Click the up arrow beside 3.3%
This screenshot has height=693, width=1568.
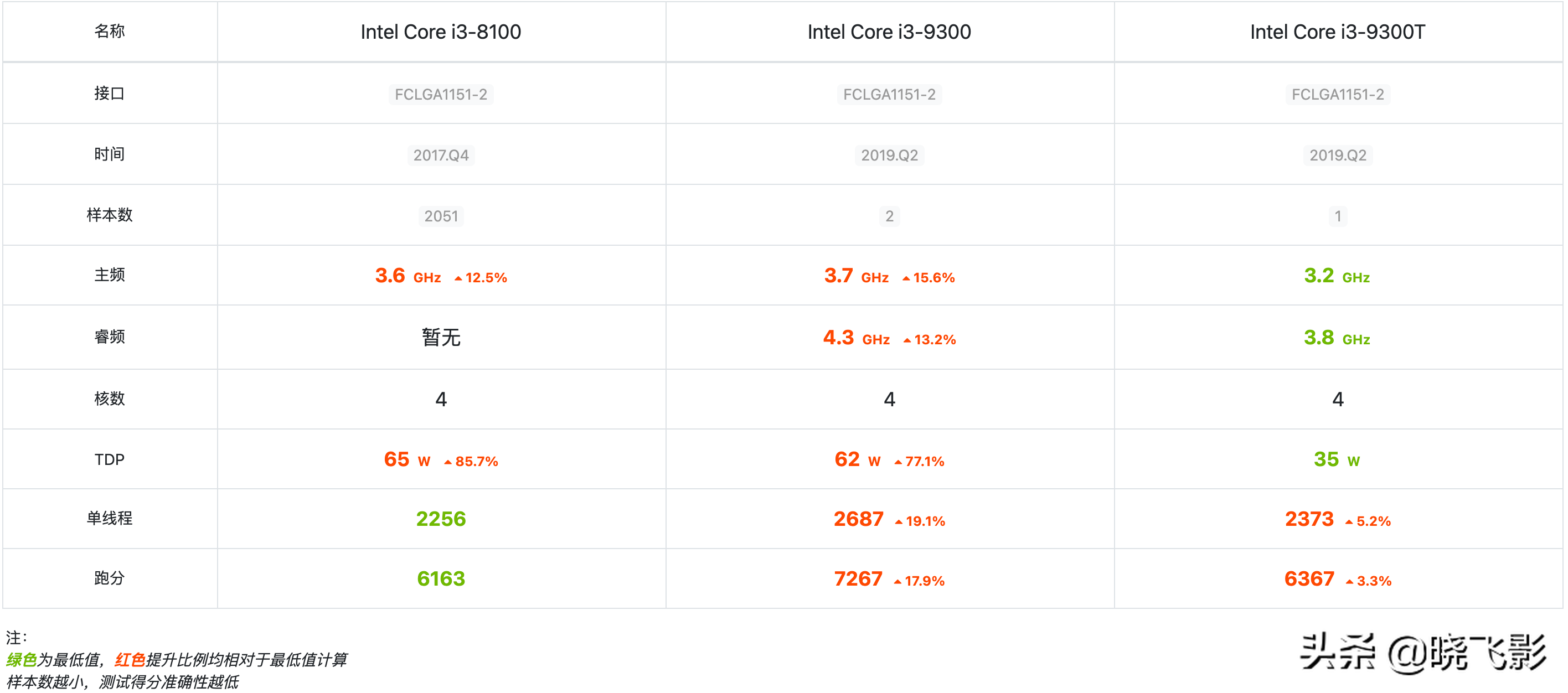1349,582
